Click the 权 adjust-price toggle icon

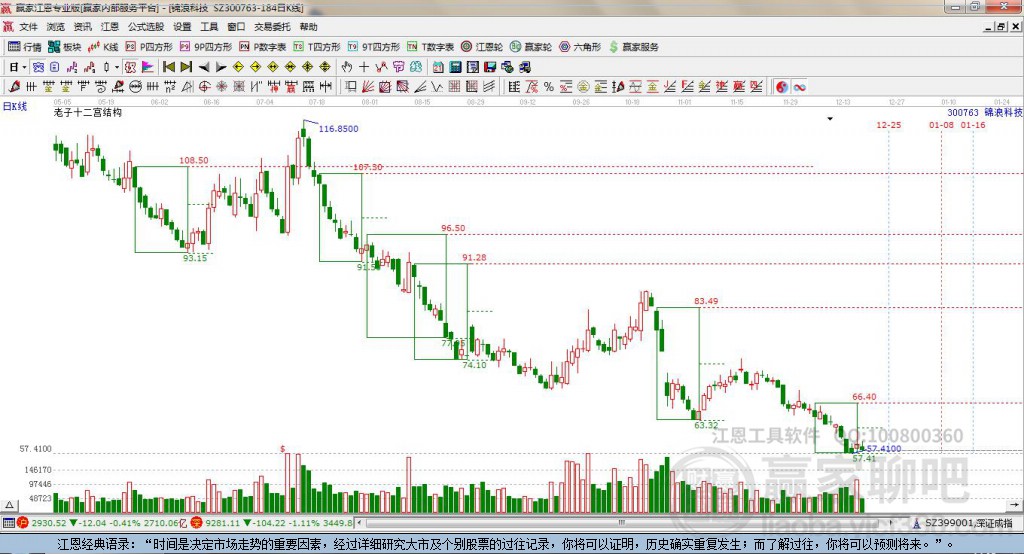pos(130,67)
